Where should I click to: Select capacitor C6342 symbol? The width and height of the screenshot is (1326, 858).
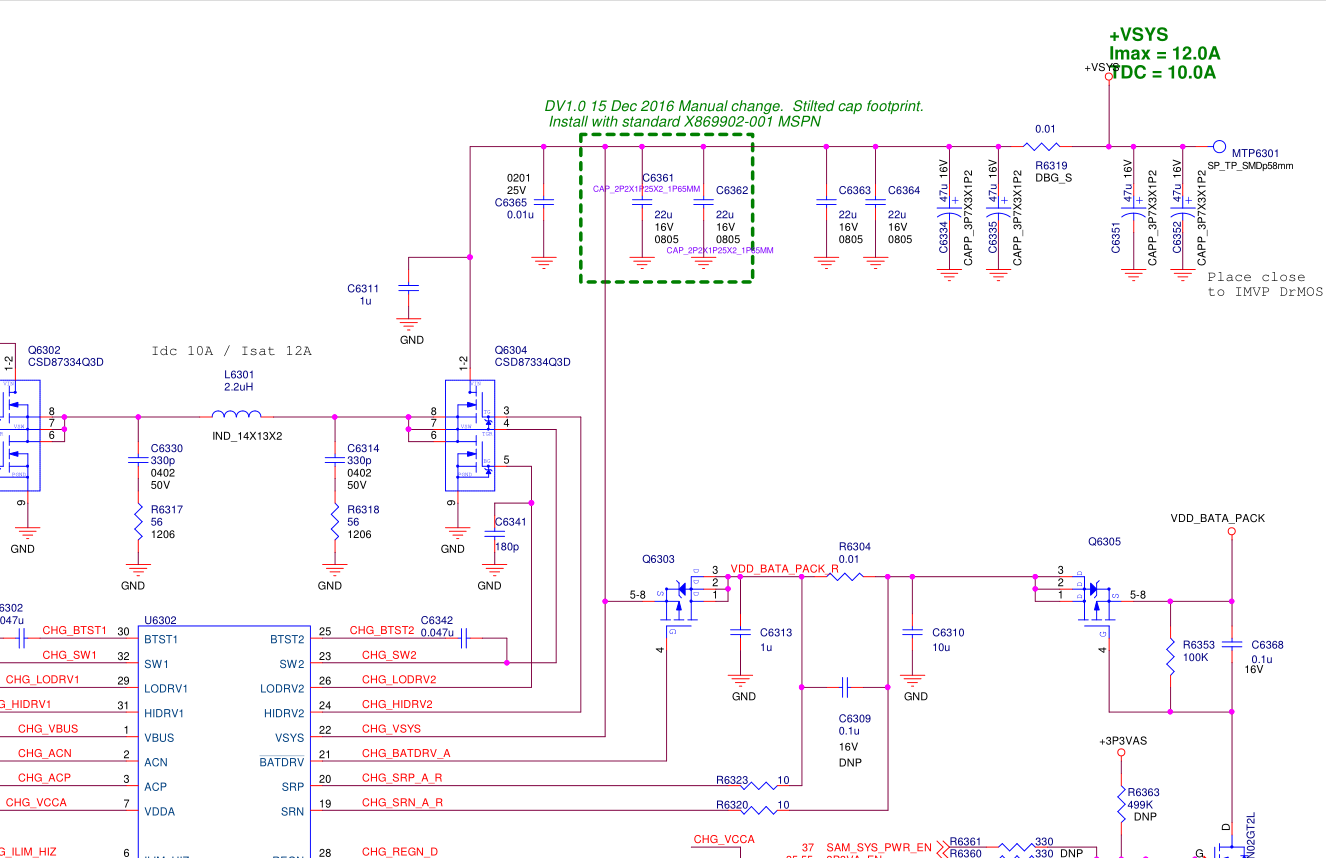pos(465,638)
